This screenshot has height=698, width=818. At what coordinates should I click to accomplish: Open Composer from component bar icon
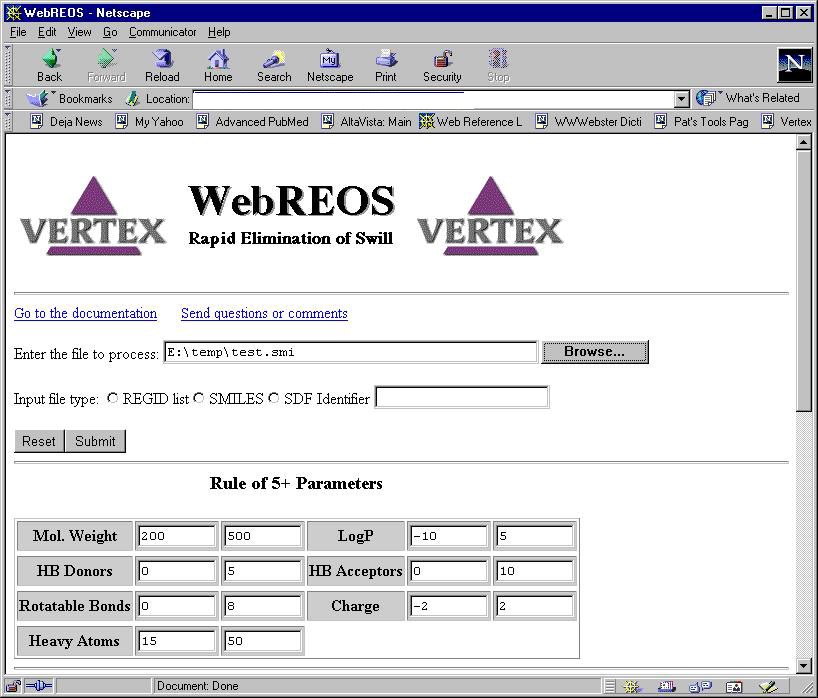coord(767,687)
